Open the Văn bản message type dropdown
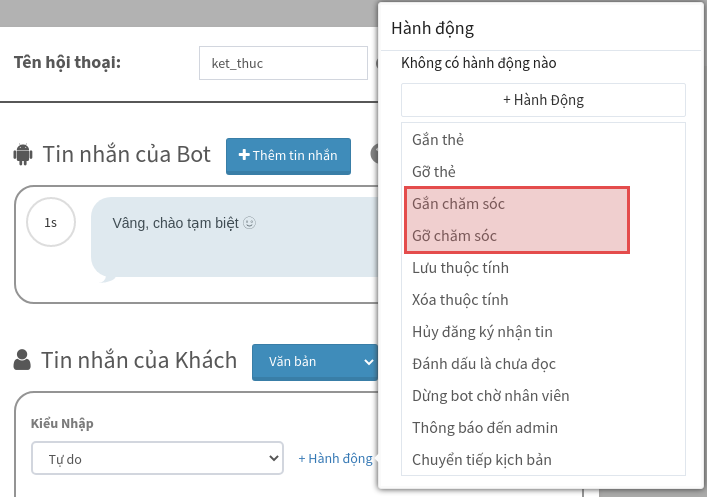Image resolution: width=707 pixels, height=497 pixels. pos(315,362)
